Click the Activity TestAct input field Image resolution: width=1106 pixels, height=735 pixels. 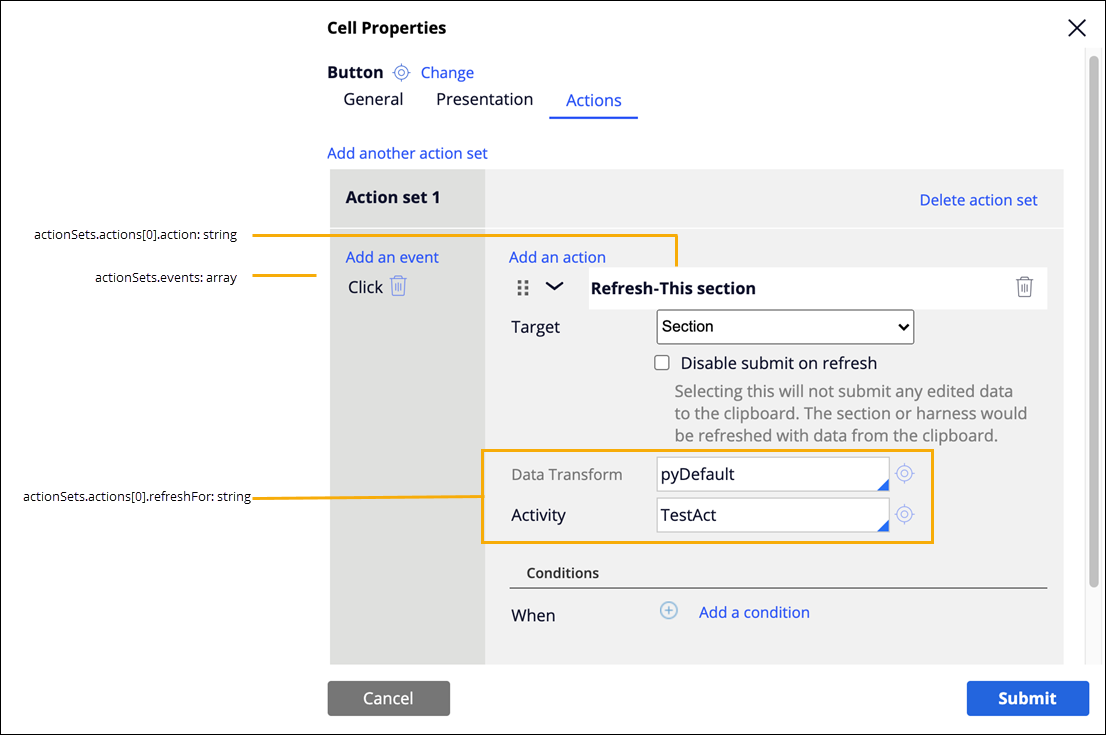point(772,516)
